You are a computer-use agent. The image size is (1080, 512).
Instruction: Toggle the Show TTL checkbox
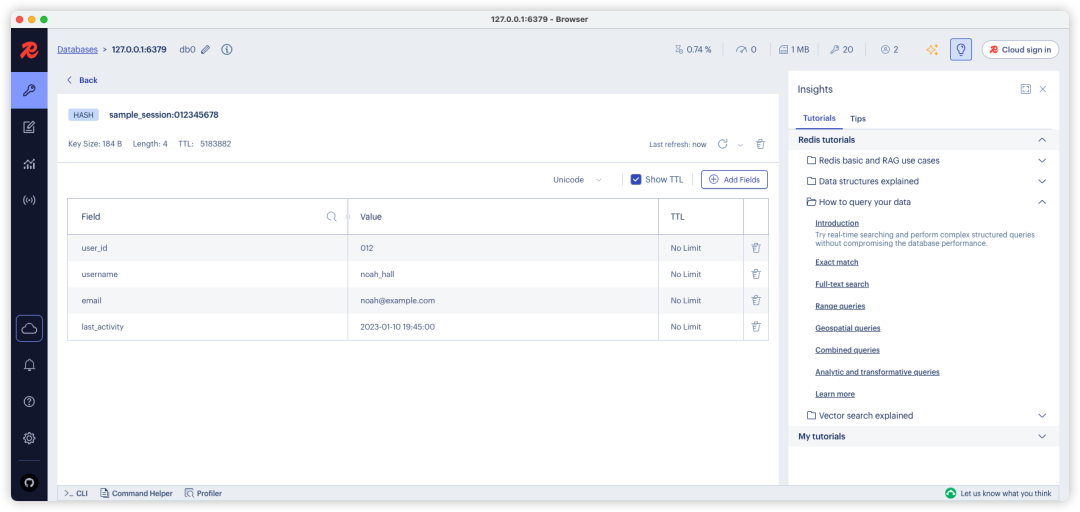pyautogui.click(x=636, y=179)
